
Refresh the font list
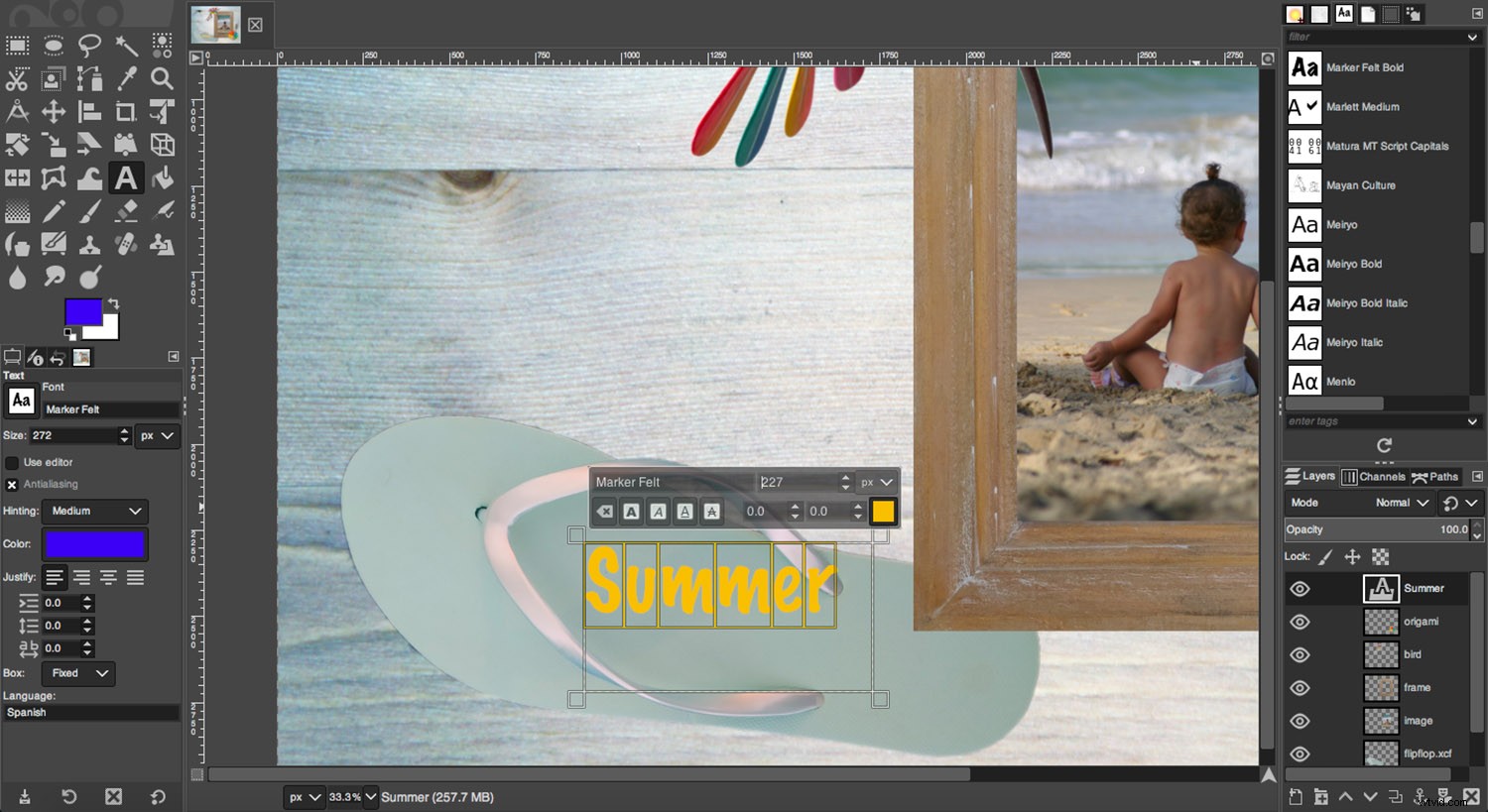1383,446
